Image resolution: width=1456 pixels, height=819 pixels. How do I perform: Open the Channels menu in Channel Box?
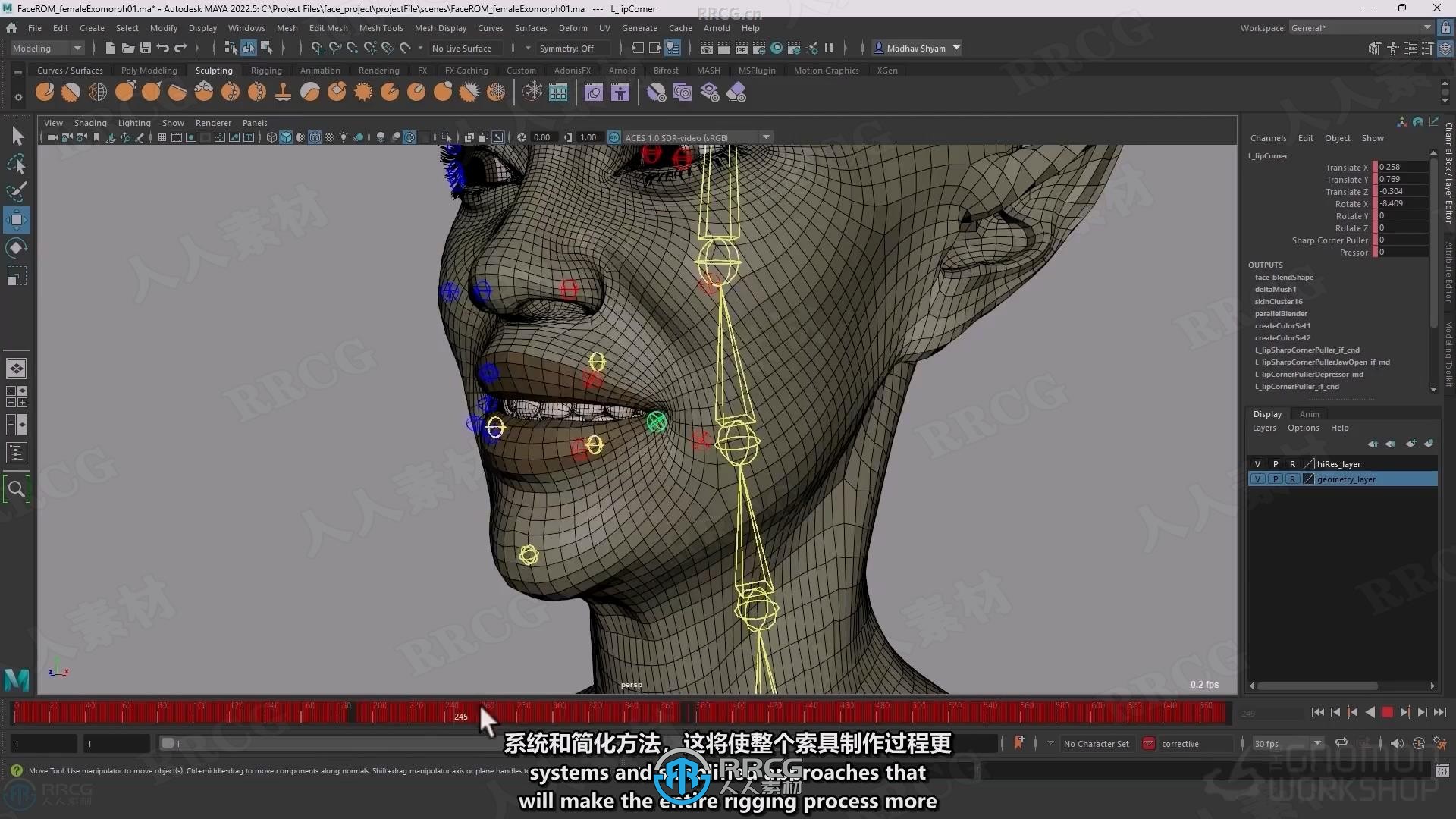1268,138
